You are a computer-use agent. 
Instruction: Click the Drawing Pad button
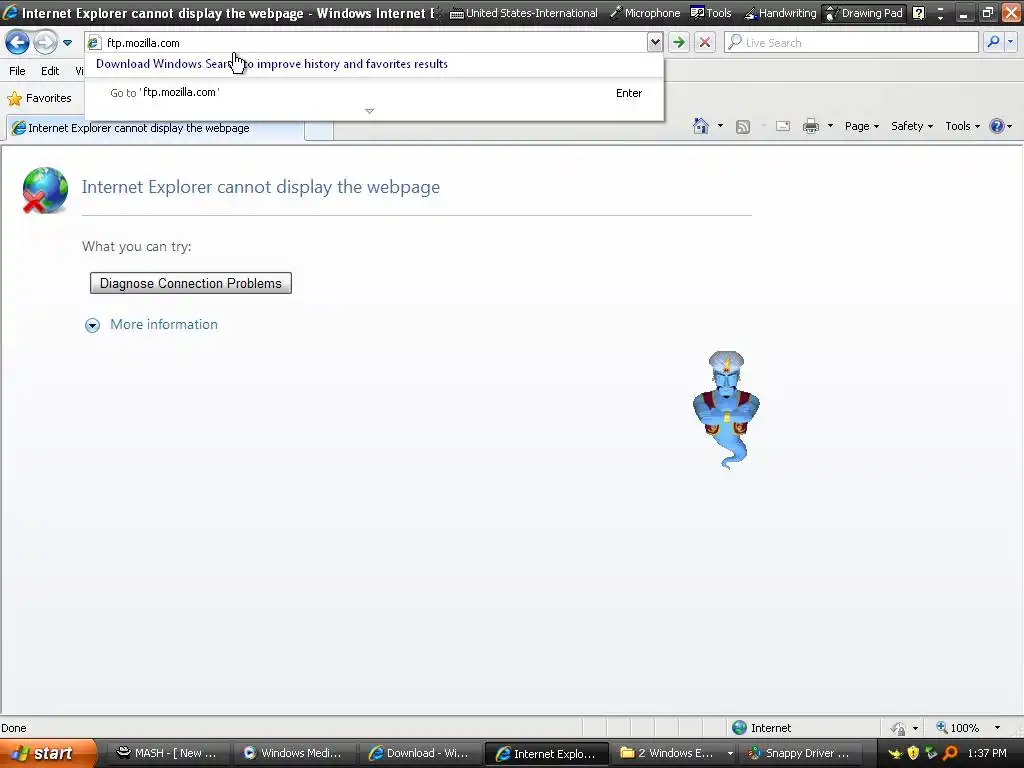point(864,13)
